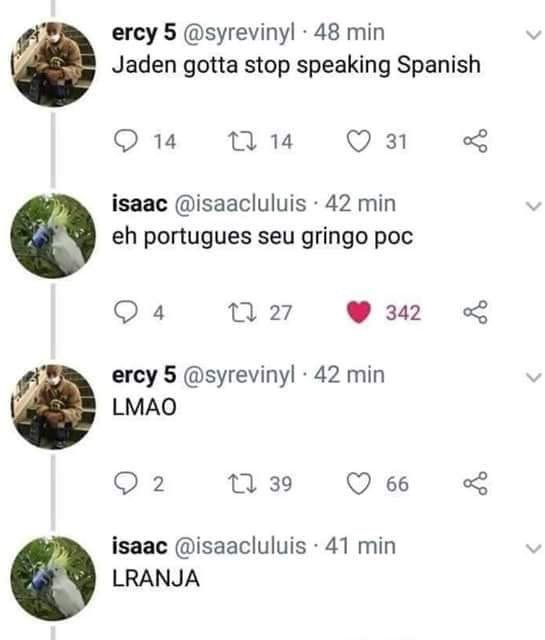Open options chevron on isaac's 42 min tweet
Screen dimensions: 545x640
point(533,206)
